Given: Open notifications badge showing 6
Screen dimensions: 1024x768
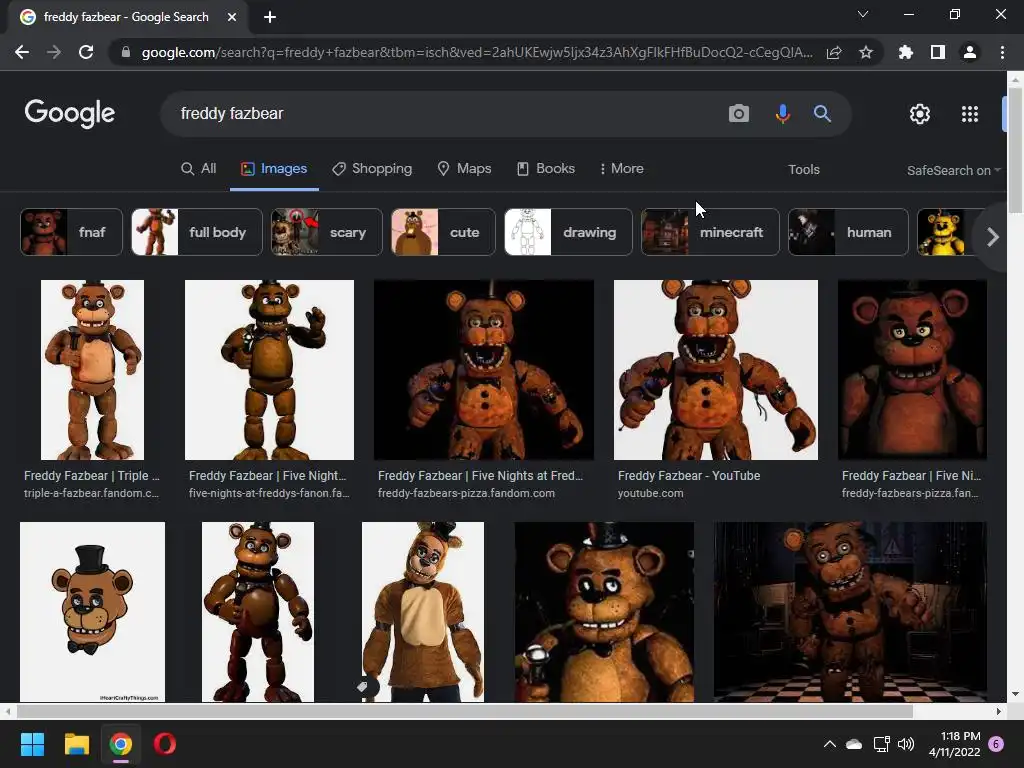Looking at the screenshot, I should (x=996, y=744).
